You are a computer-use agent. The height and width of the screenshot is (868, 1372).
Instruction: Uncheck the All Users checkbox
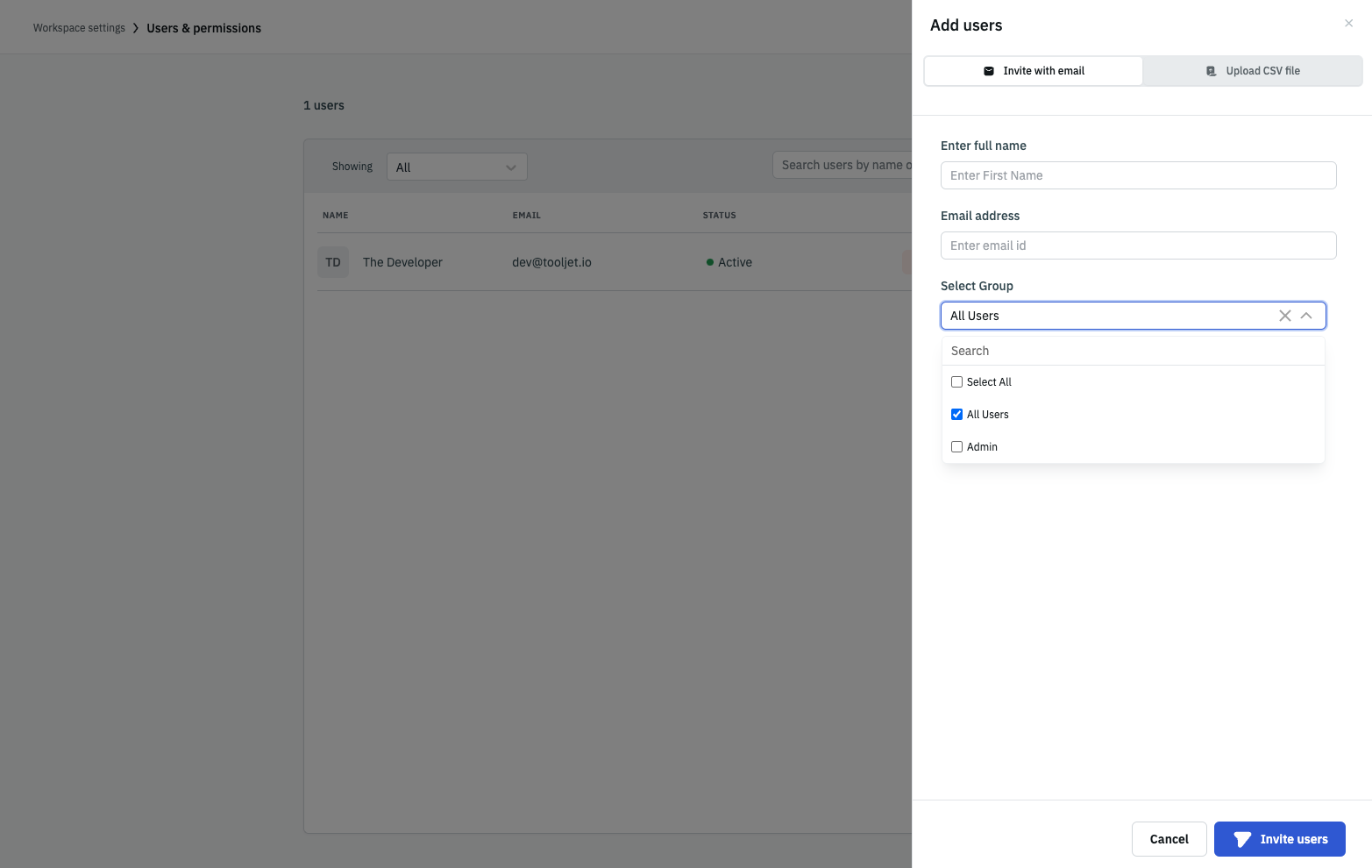pos(956,415)
